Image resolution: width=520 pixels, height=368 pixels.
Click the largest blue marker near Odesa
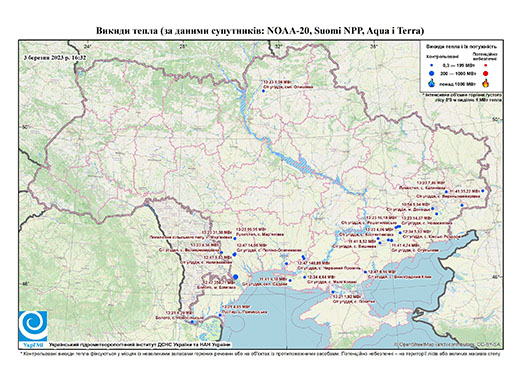(236, 277)
